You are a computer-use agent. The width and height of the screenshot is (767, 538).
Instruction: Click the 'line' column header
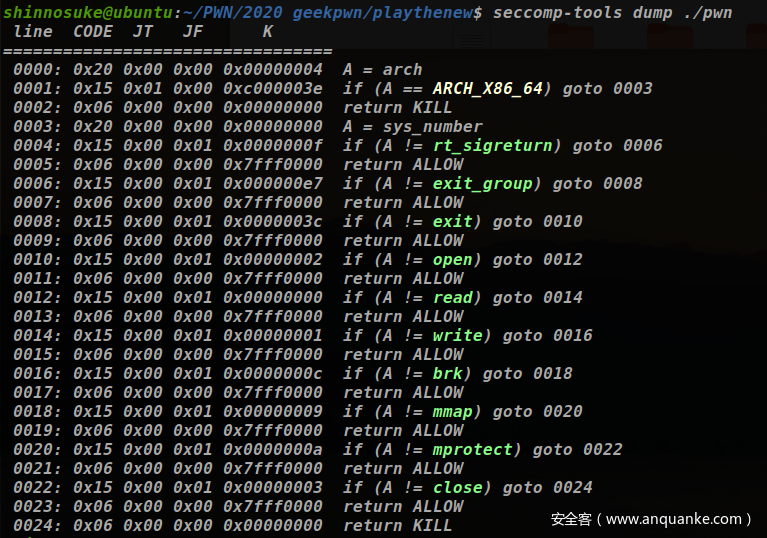(x=33, y=32)
